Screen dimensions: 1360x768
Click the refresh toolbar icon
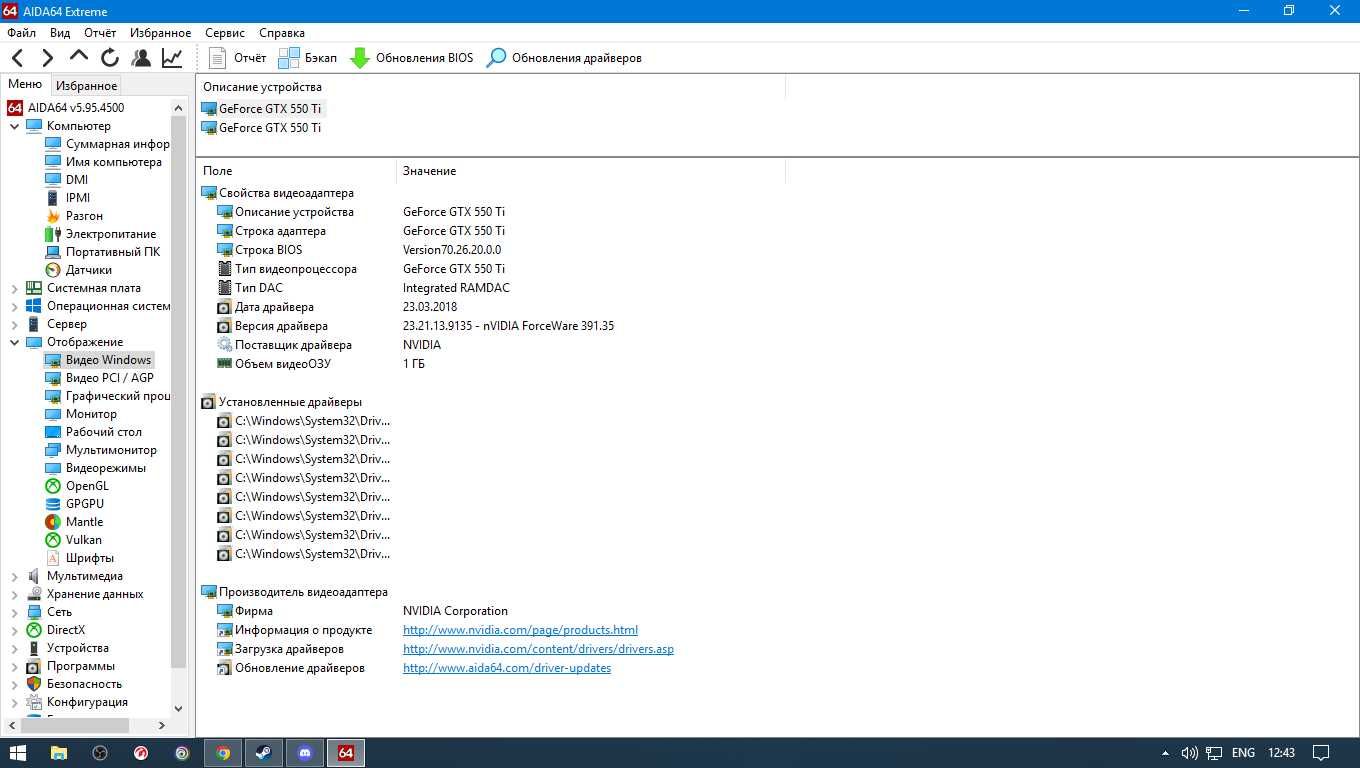pos(110,58)
